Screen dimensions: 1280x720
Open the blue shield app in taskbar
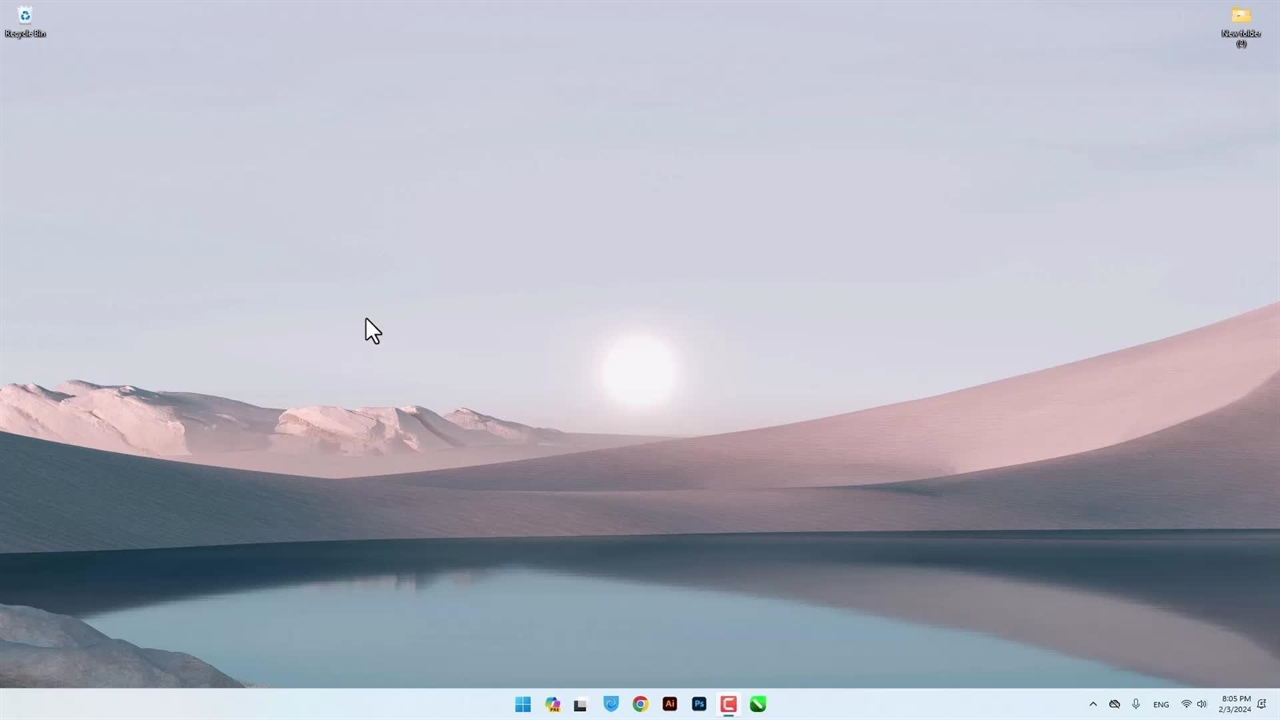pos(611,704)
